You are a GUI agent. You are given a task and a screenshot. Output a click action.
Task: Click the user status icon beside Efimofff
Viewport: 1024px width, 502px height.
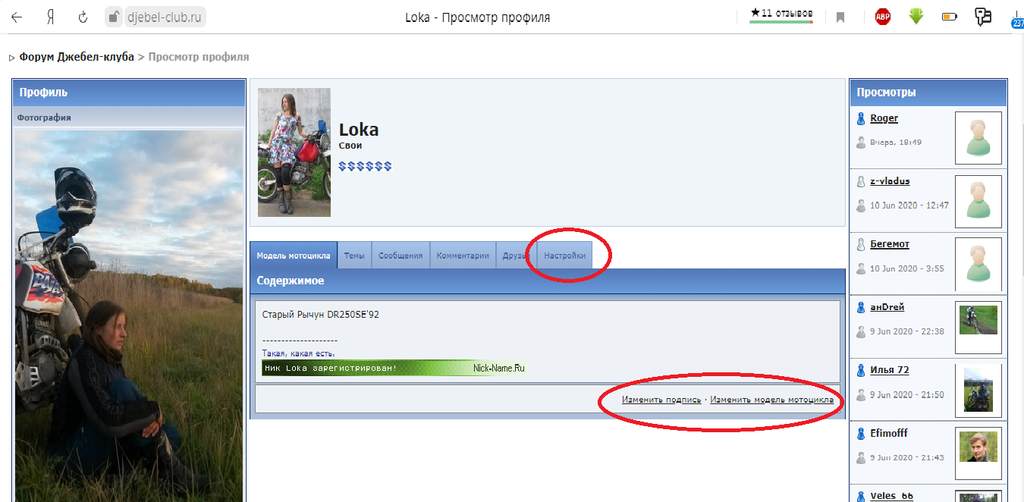coord(861,433)
